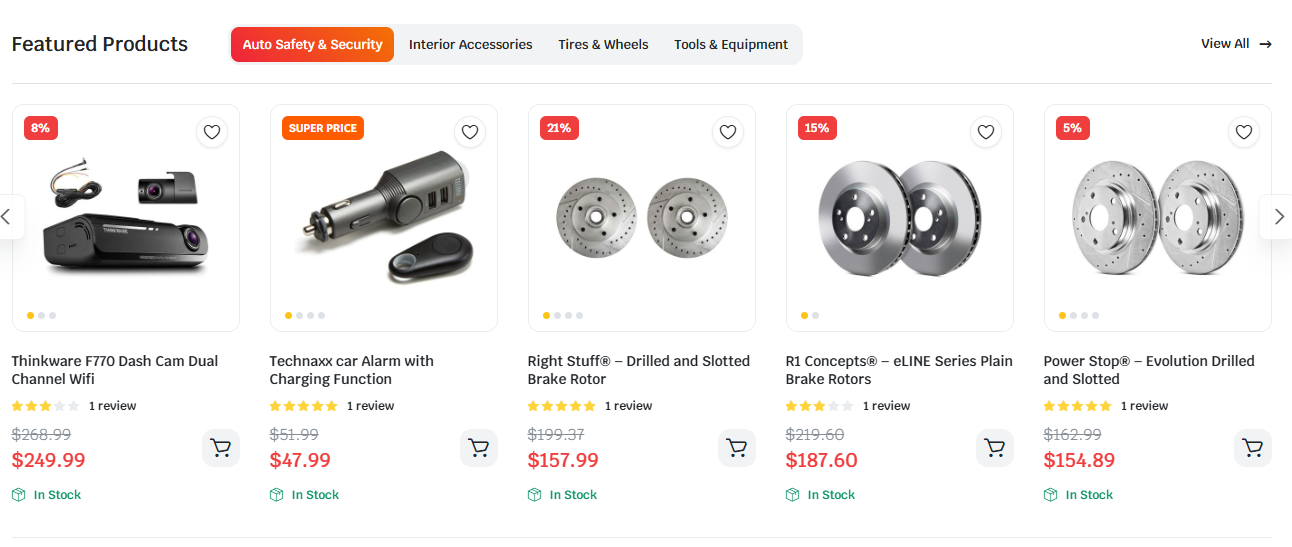This screenshot has width=1292, height=547.
Task: Go to previous products in carousel
Action: [x=7, y=216]
